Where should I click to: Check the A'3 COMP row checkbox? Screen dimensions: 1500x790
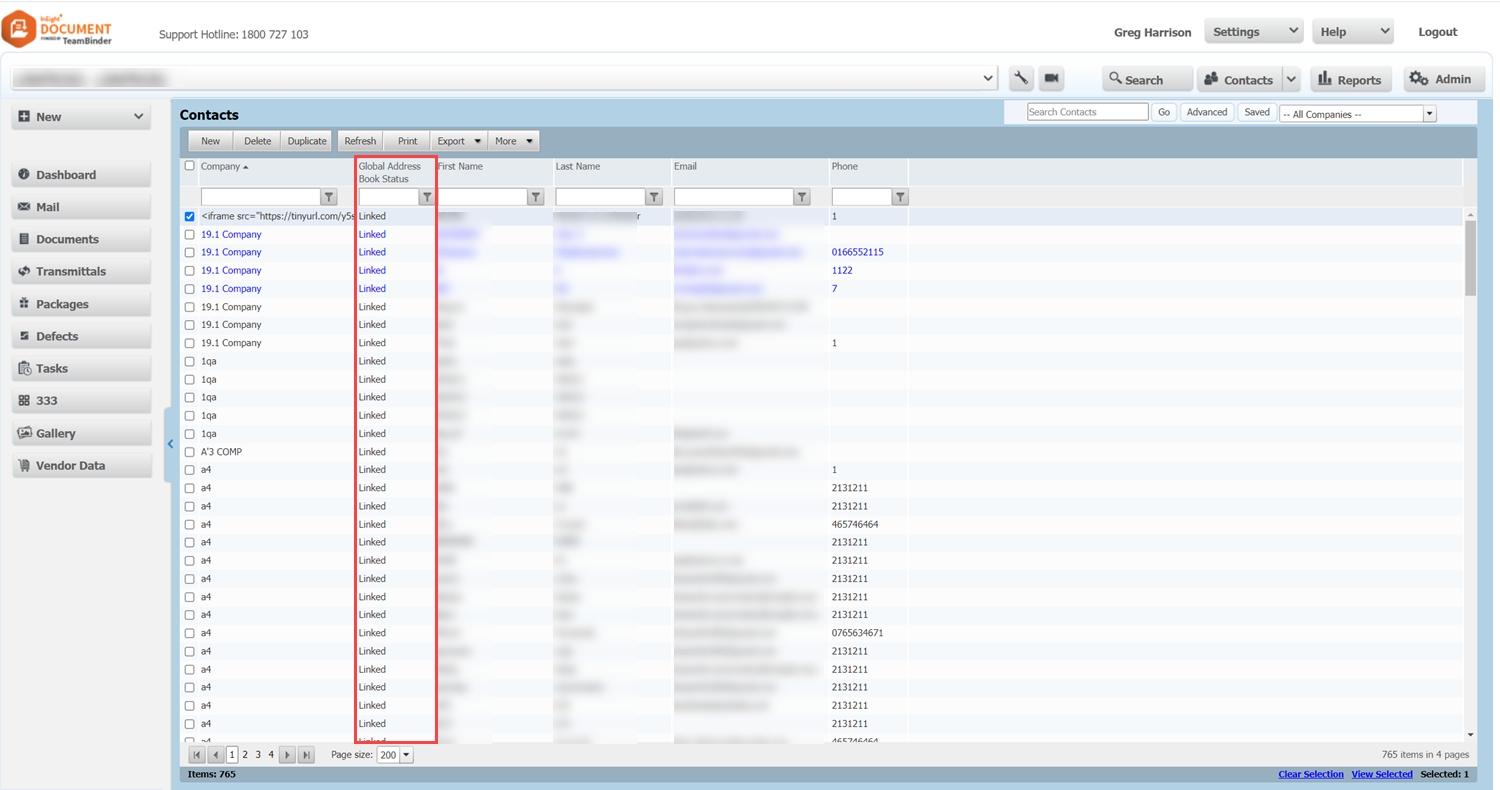(x=190, y=452)
